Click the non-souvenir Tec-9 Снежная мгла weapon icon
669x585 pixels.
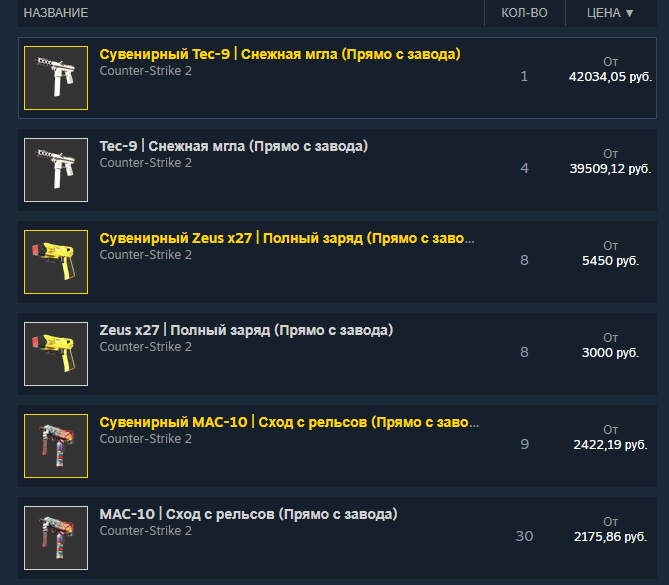pyautogui.click(x=56, y=170)
